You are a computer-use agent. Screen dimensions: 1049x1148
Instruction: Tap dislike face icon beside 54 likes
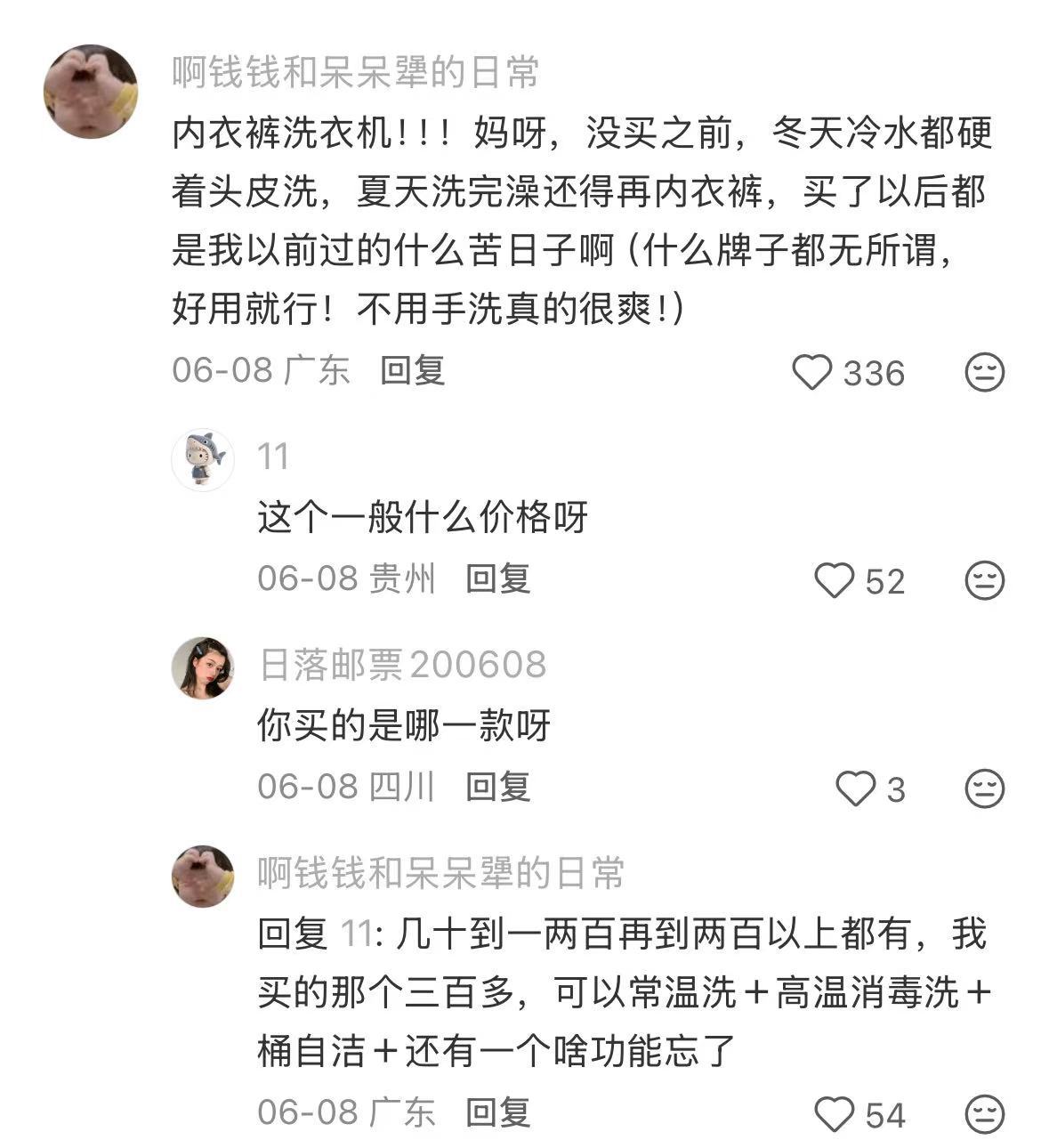[985, 1114]
